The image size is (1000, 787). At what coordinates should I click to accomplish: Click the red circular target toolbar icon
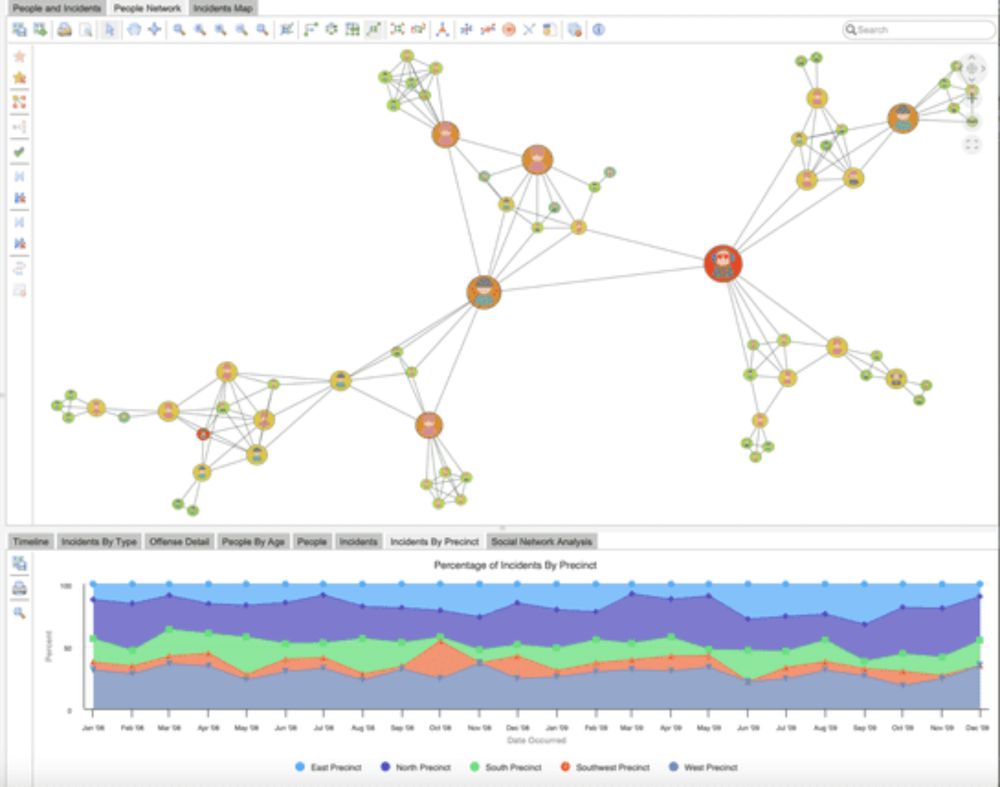(508, 29)
